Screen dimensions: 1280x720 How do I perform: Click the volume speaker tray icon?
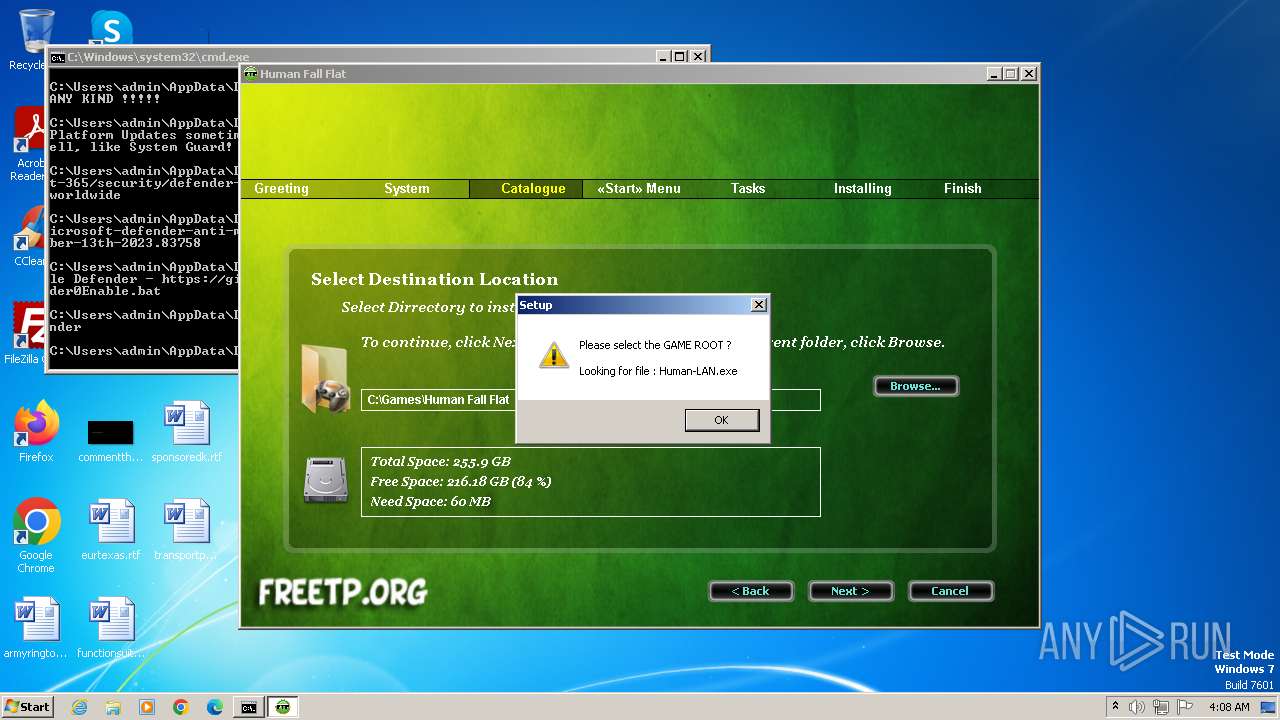(1138, 707)
